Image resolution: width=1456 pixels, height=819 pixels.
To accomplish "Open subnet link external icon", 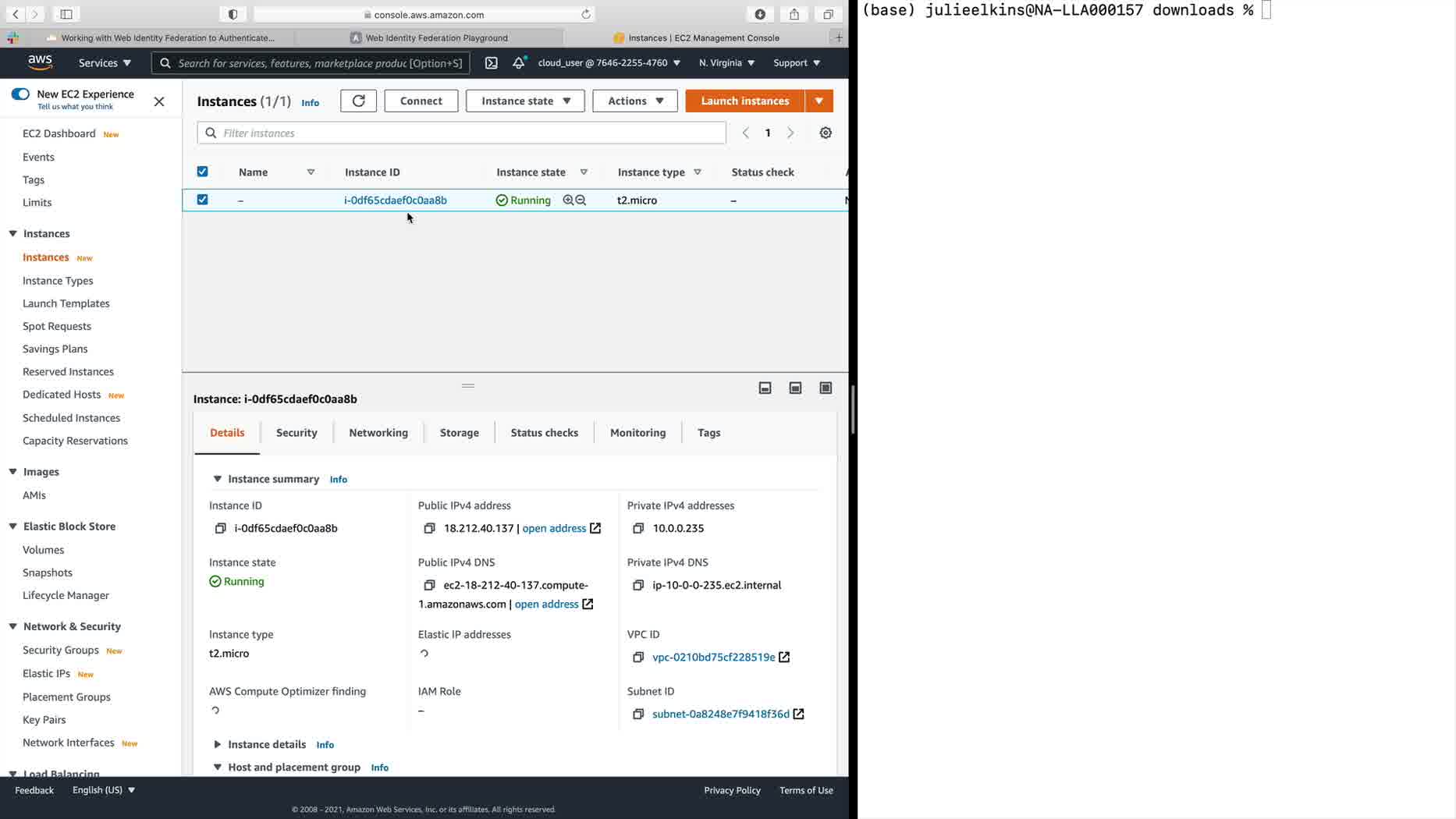I will [x=798, y=714].
